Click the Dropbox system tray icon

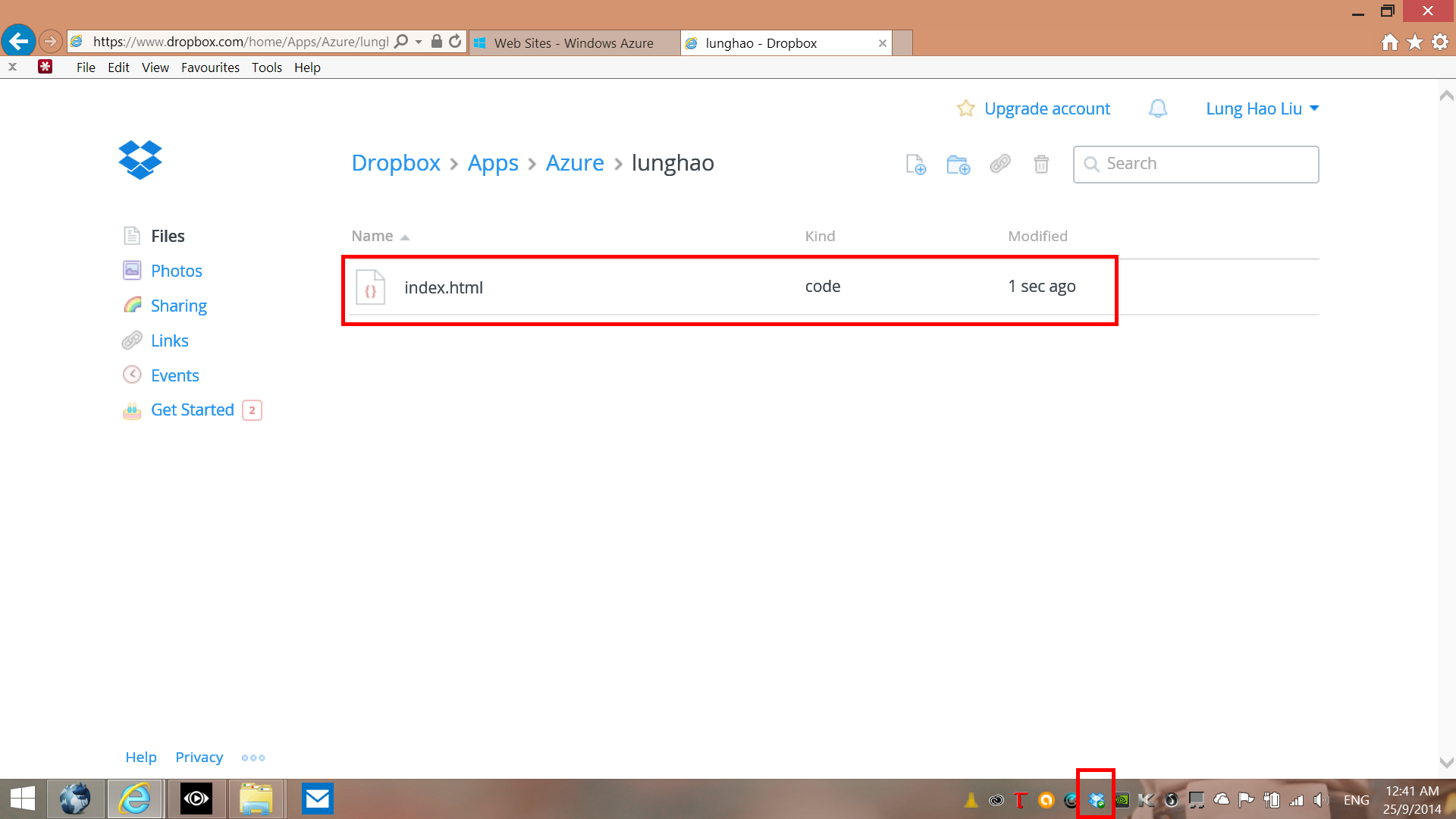pos(1096,799)
